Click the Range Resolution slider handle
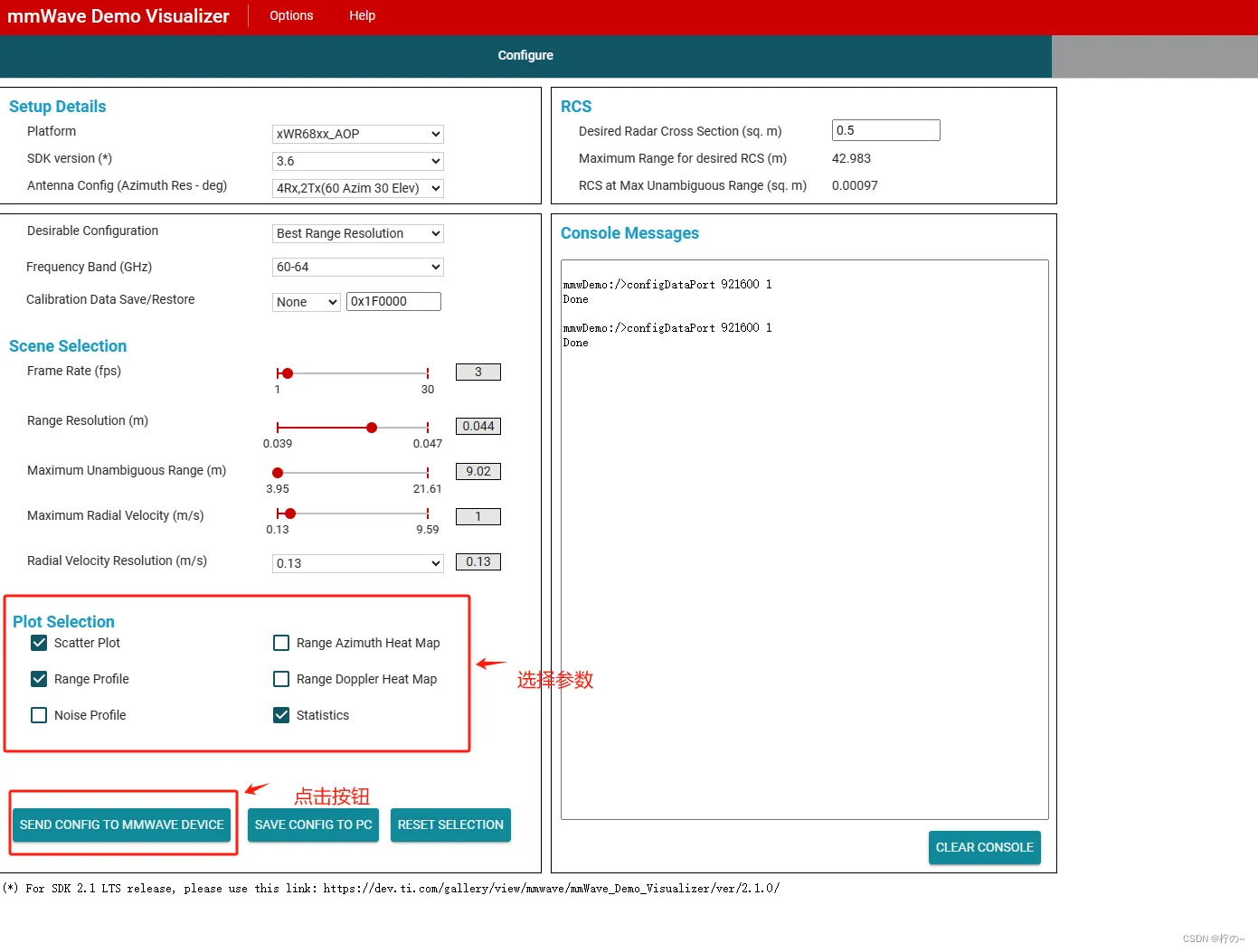Viewport: 1258px width, 952px height. point(372,428)
